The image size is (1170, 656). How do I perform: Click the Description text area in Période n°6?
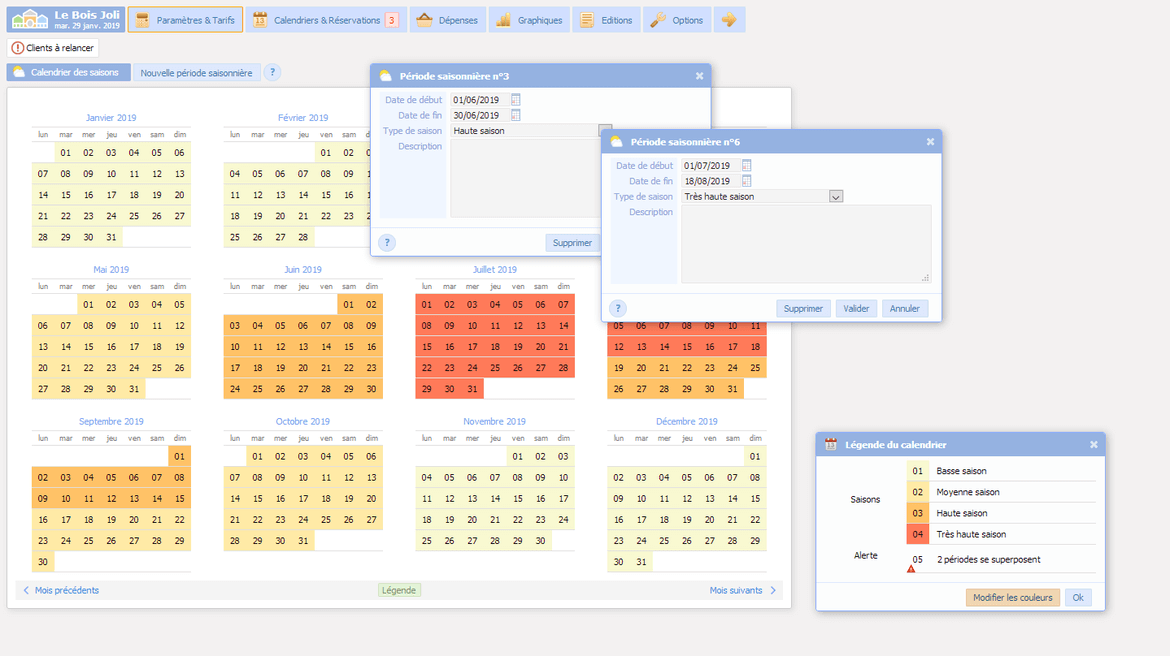point(805,244)
